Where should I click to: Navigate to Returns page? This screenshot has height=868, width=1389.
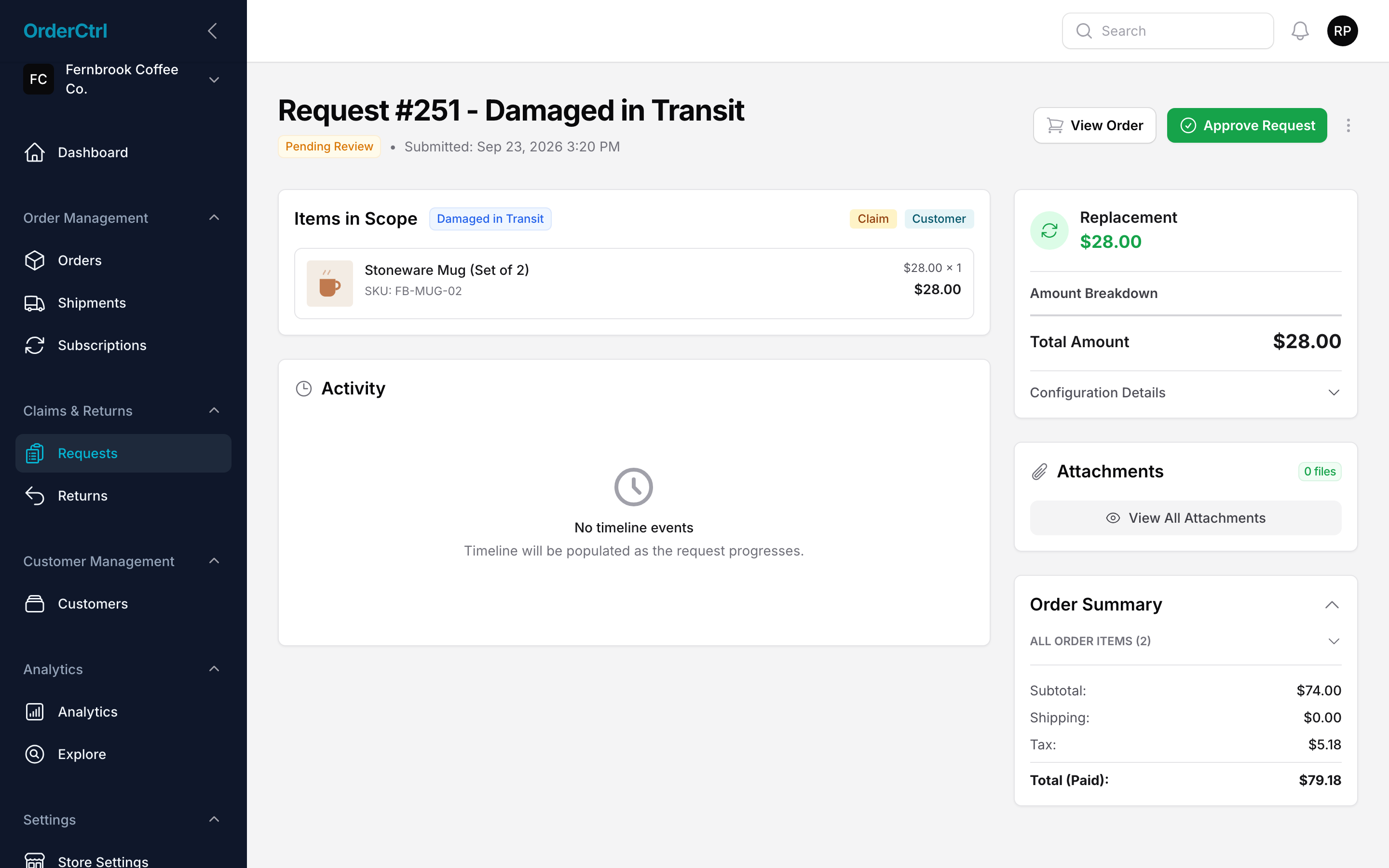pos(123,496)
